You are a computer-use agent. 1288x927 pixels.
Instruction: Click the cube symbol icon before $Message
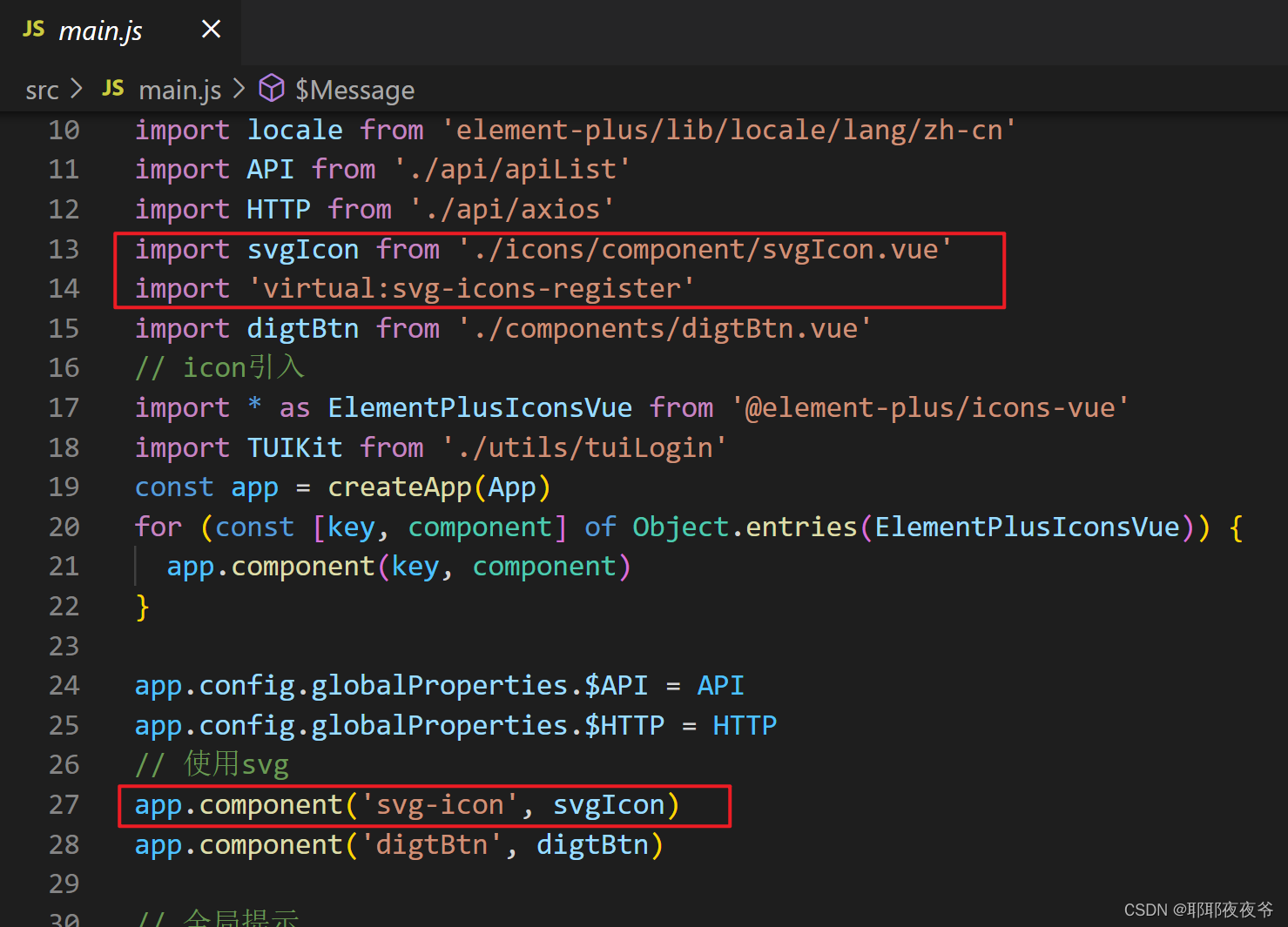pos(272,88)
